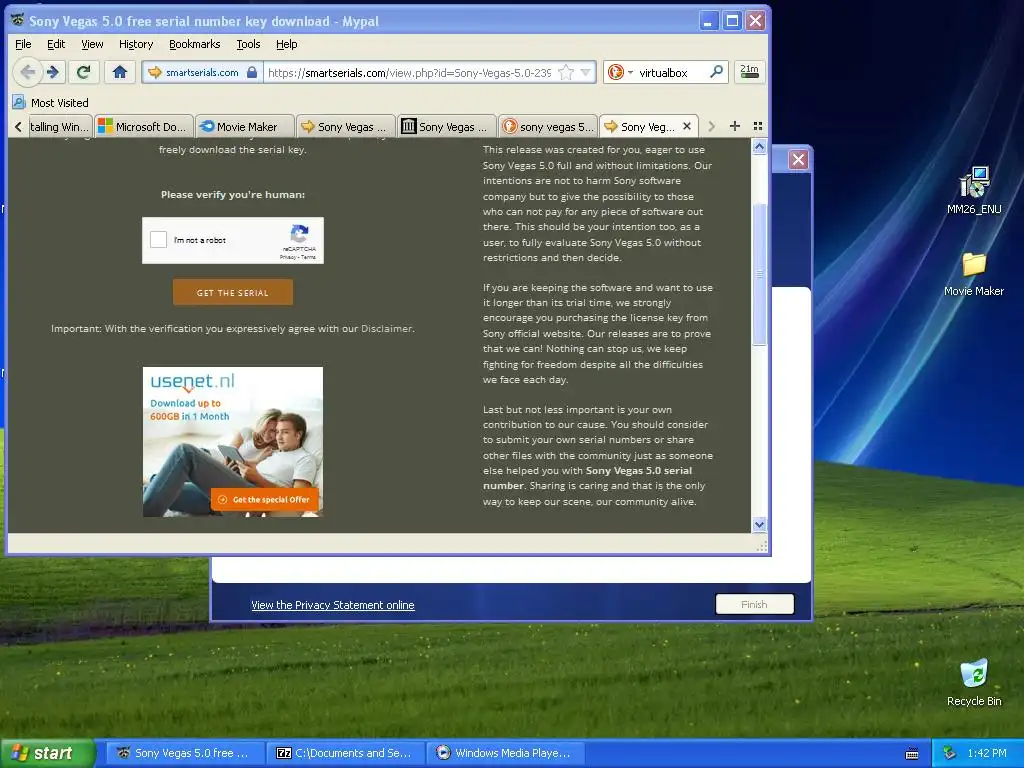Click the Mypal raccoon title bar icon
Viewport: 1024px width, 768px height.
18,20
